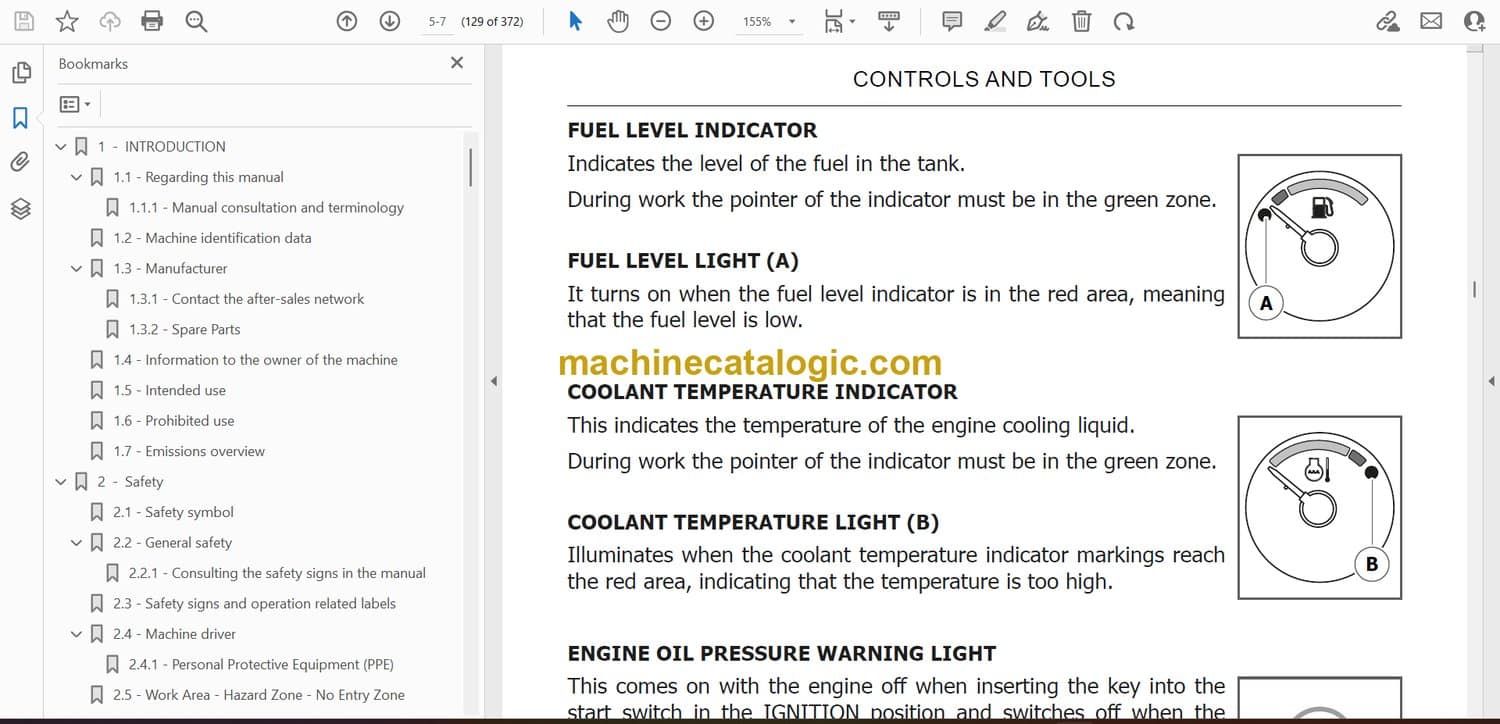The width and height of the screenshot is (1500, 724).
Task: Upload the file to cloud storage
Action: click(110, 21)
